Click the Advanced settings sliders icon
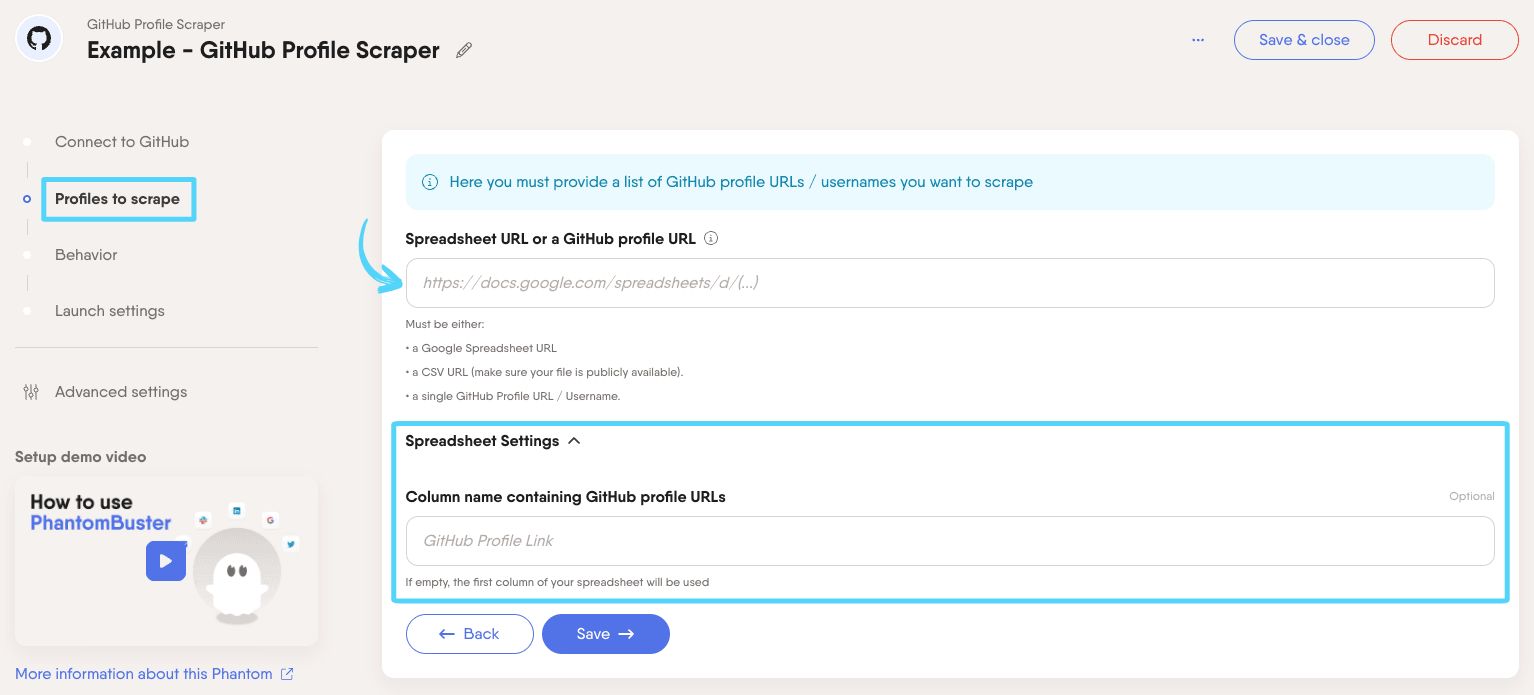 pos(31,392)
